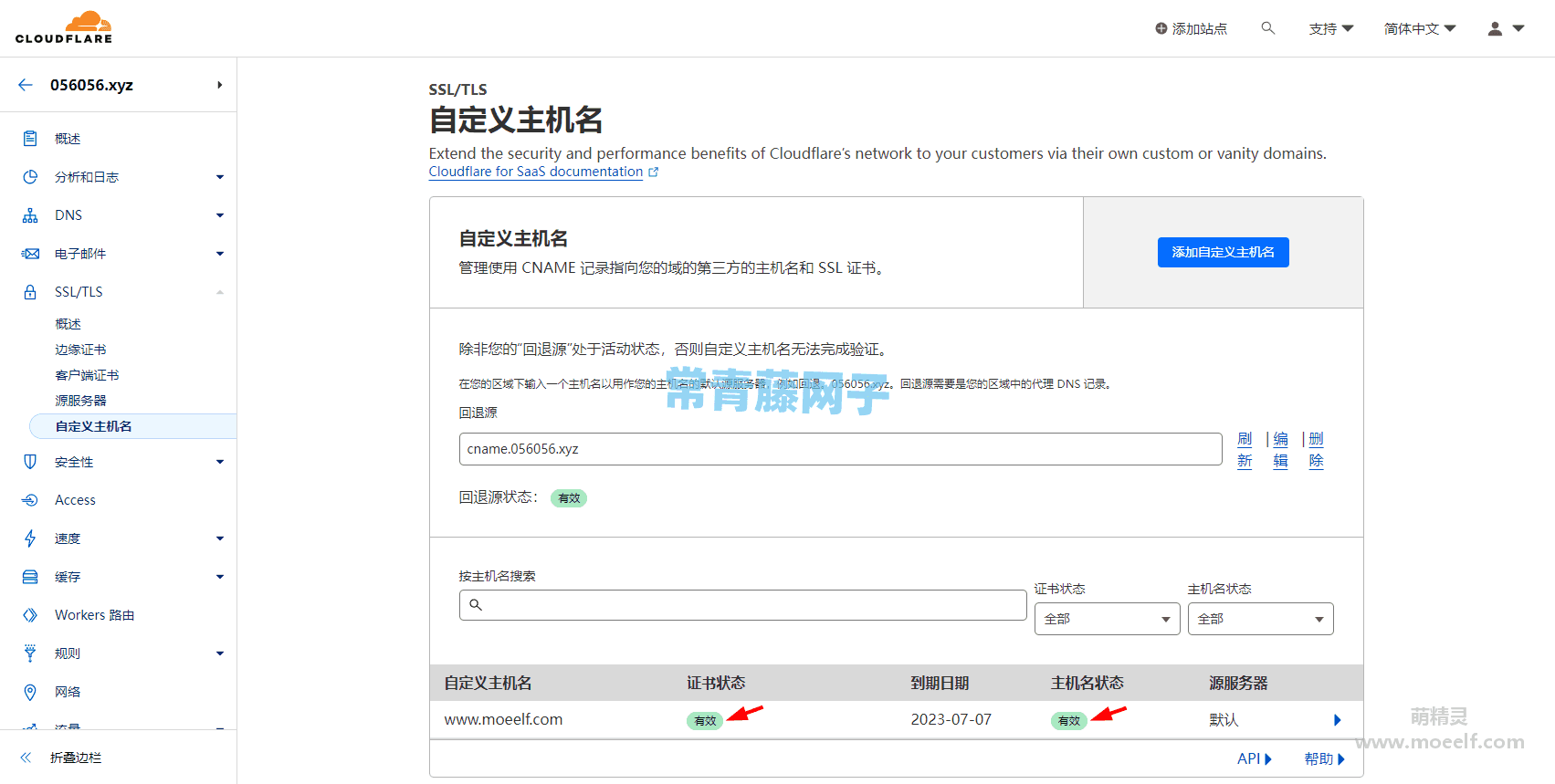This screenshot has width=1555, height=784.
Task: Open the 支持 support menu
Action: coord(1331,28)
